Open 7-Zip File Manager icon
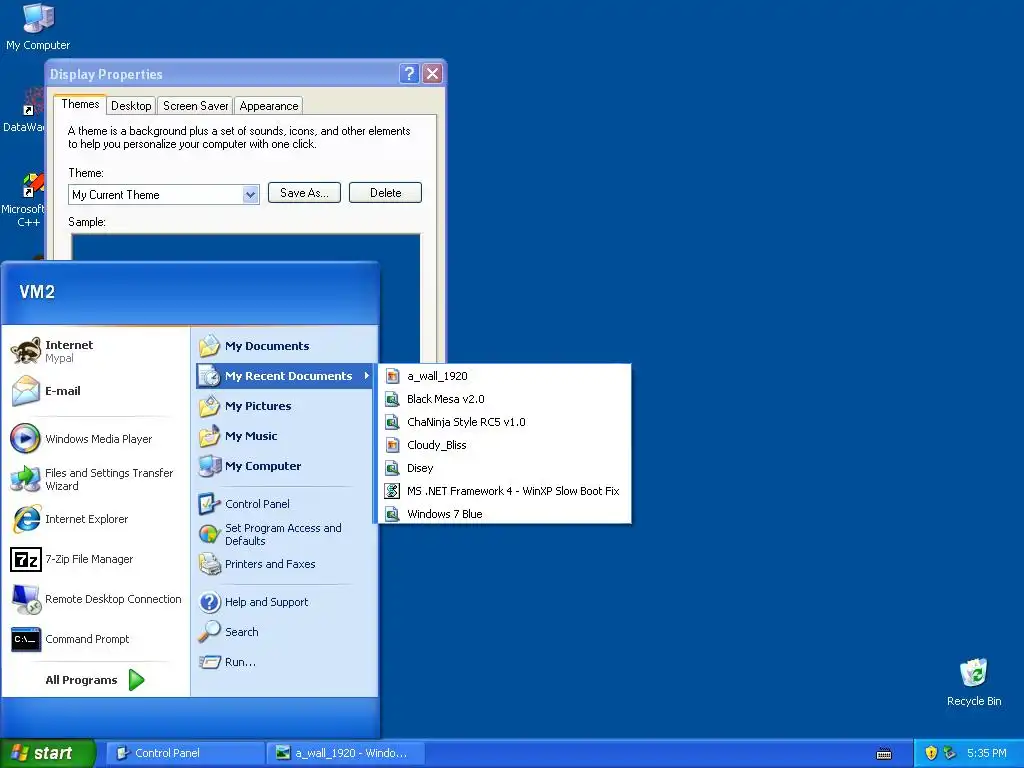Image resolution: width=1024 pixels, height=768 pixels. [26, 559]
